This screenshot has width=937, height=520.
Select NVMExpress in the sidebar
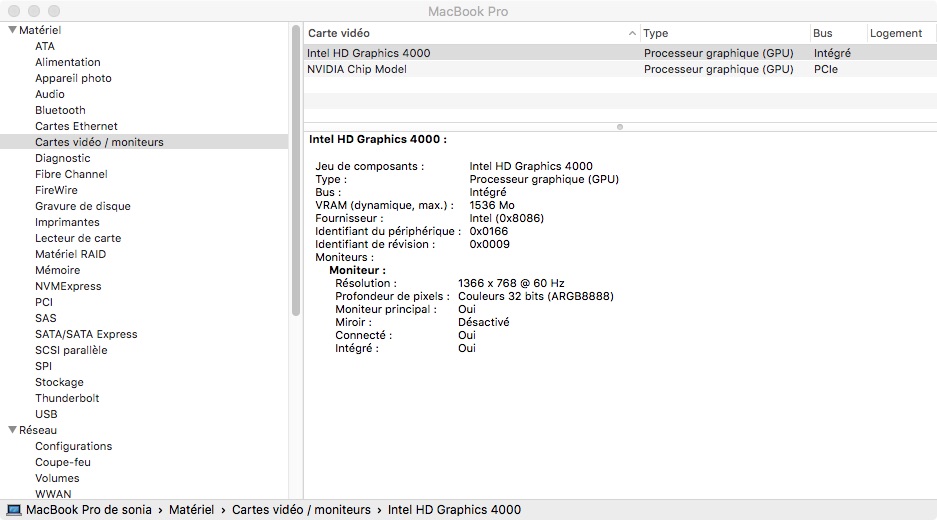(68, 286)
